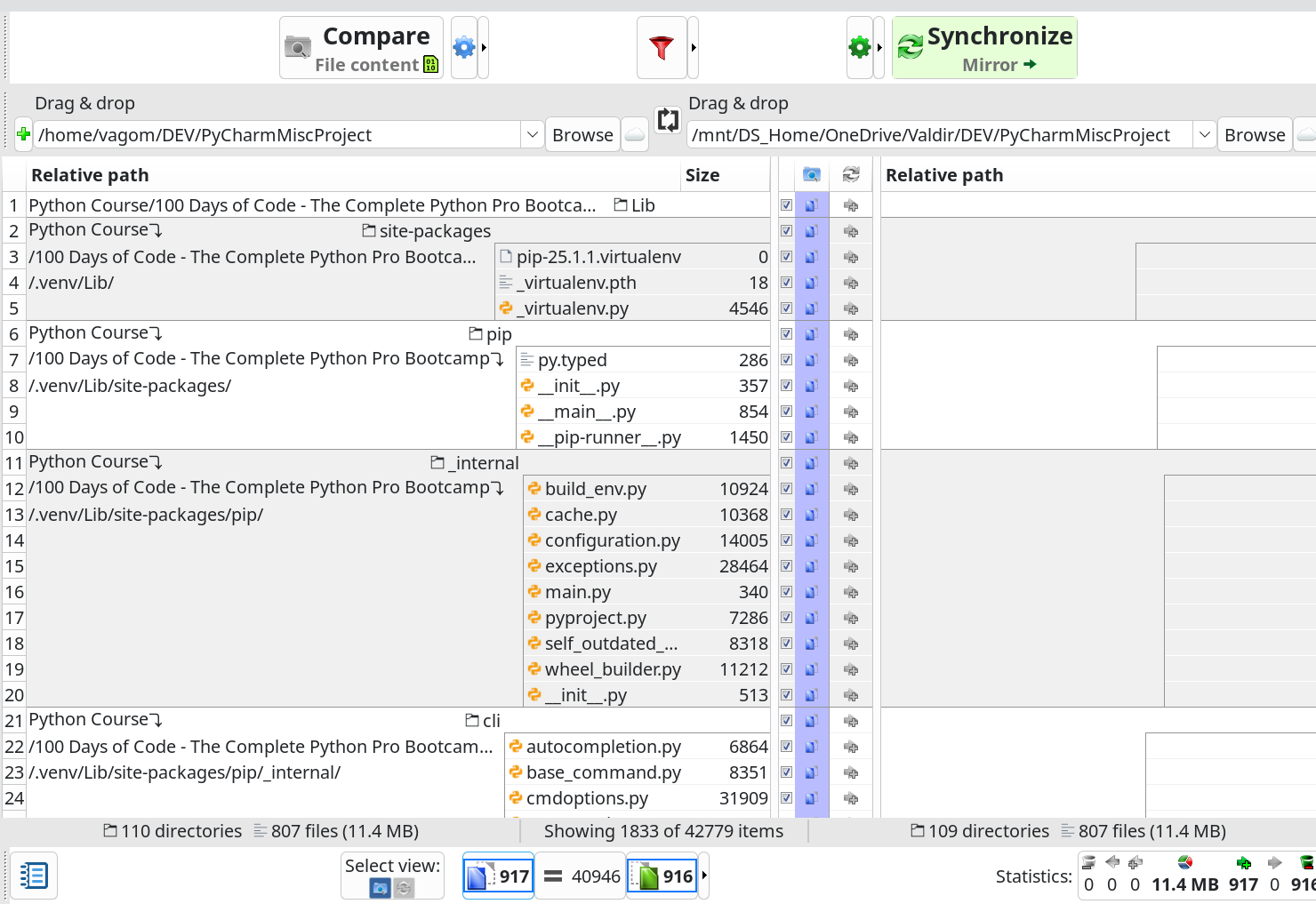The height and width of the screenshot is (904, 1316).
Task: Toggle right-only files view showing 916
Action: coord(662,876)
